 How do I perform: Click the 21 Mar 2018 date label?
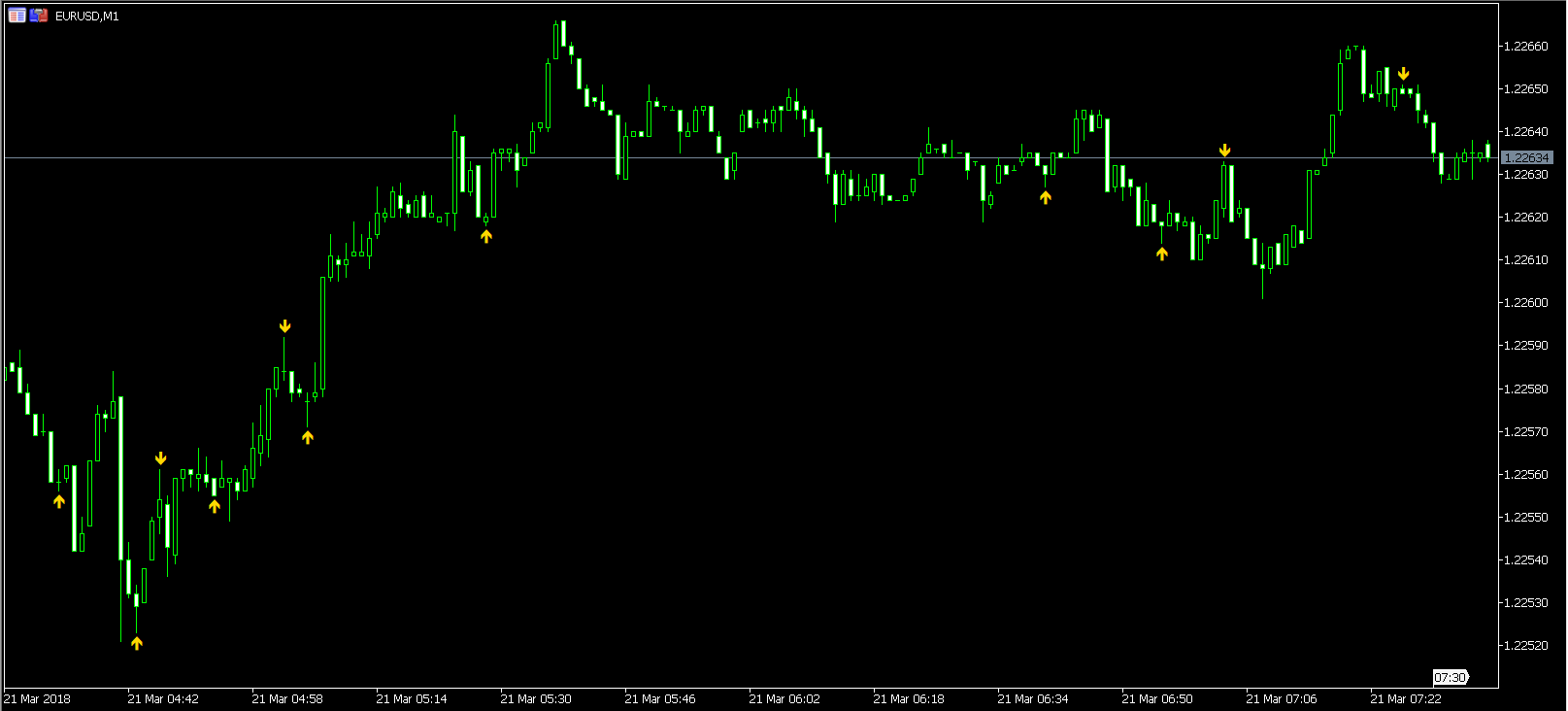(38, 698)
